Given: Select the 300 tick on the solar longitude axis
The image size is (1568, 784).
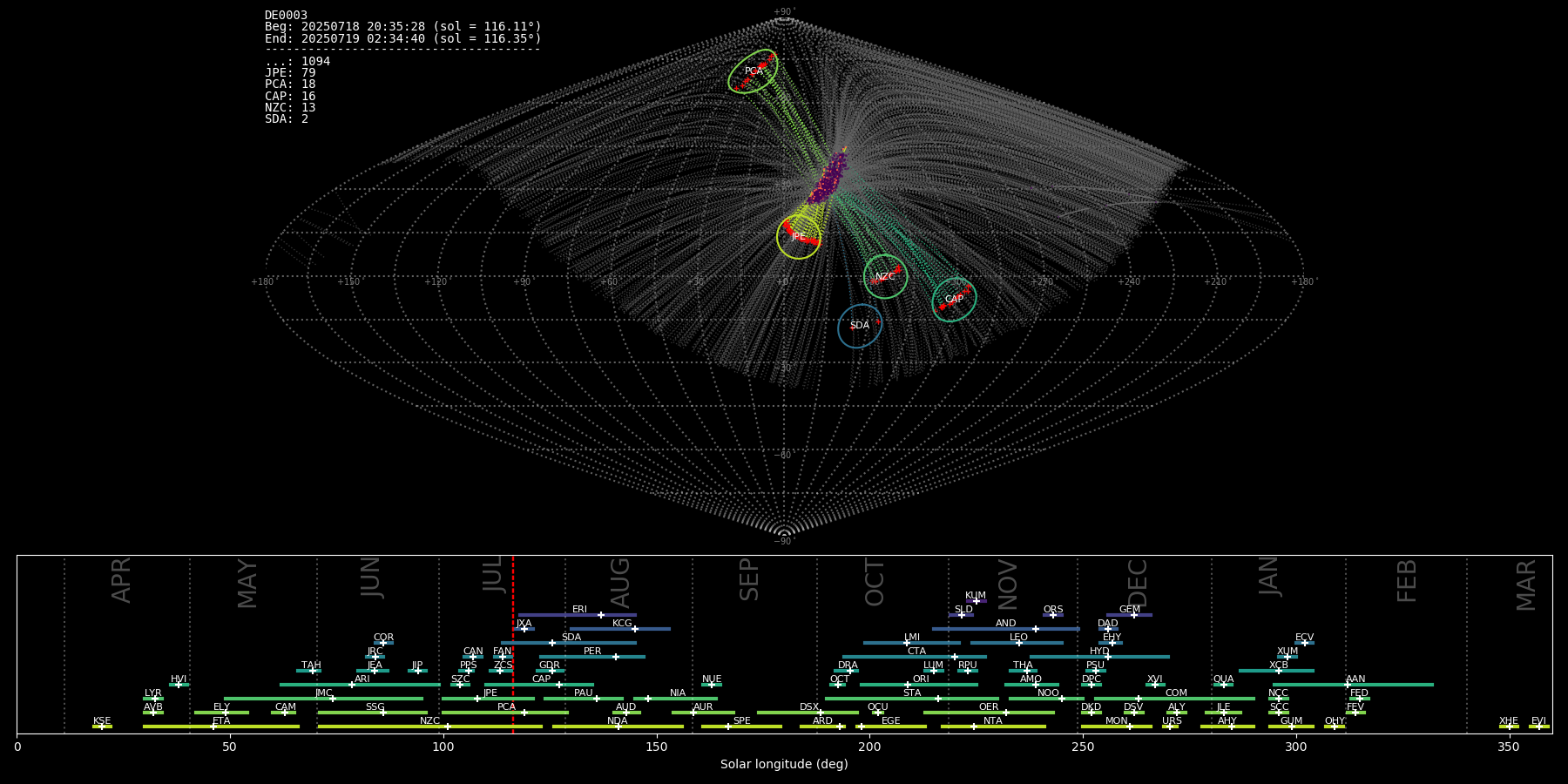Looking at the screenshot, I should [x=1296, y=747].
